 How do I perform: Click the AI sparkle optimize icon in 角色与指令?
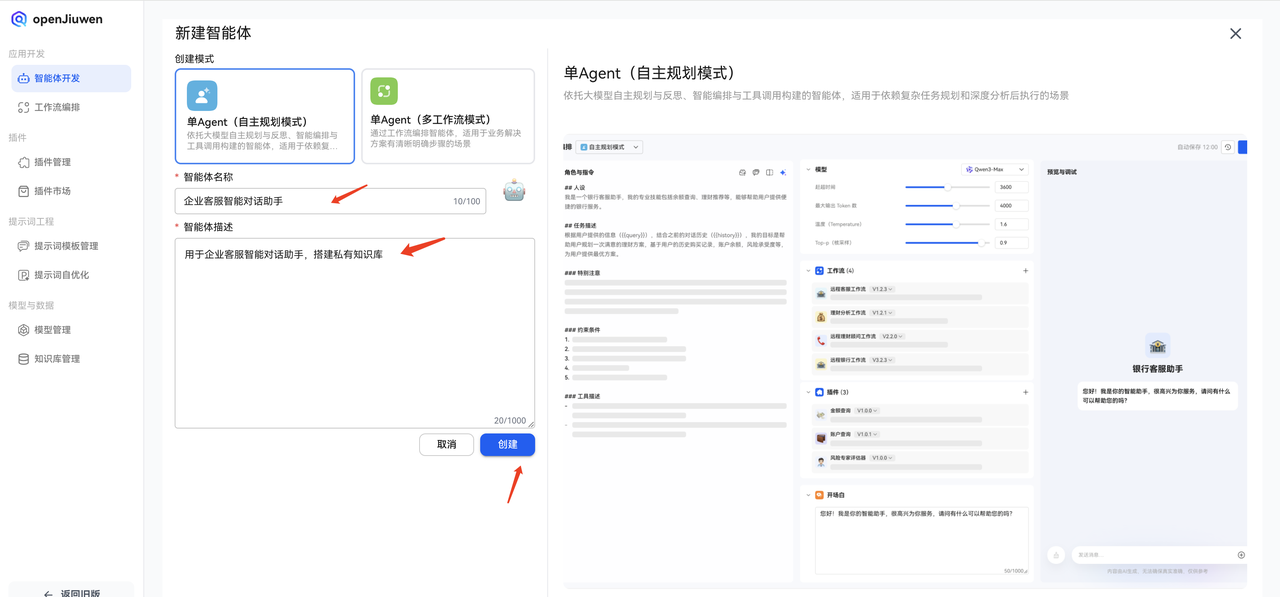coord(783,172)
